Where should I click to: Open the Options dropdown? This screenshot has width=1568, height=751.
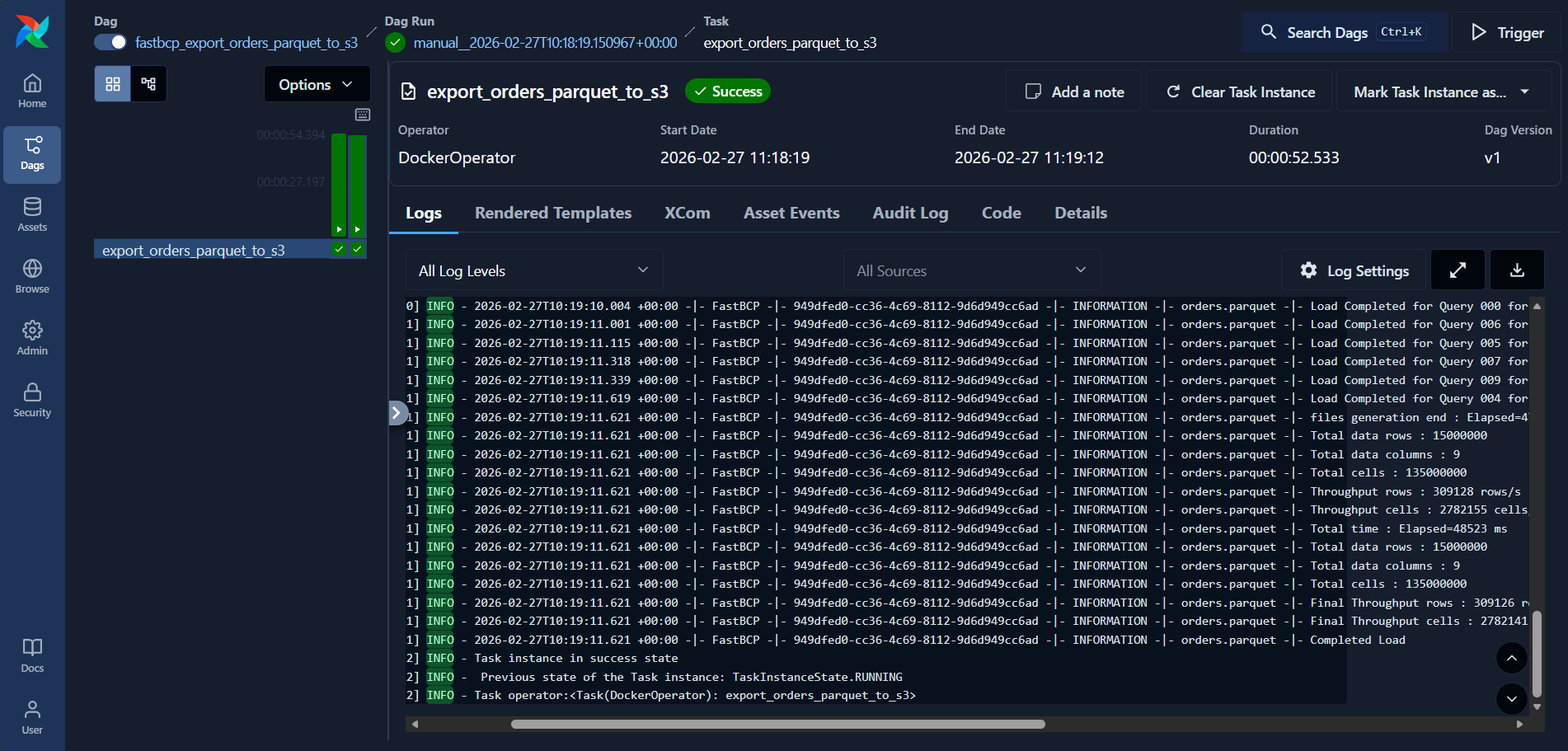(317, 83)
